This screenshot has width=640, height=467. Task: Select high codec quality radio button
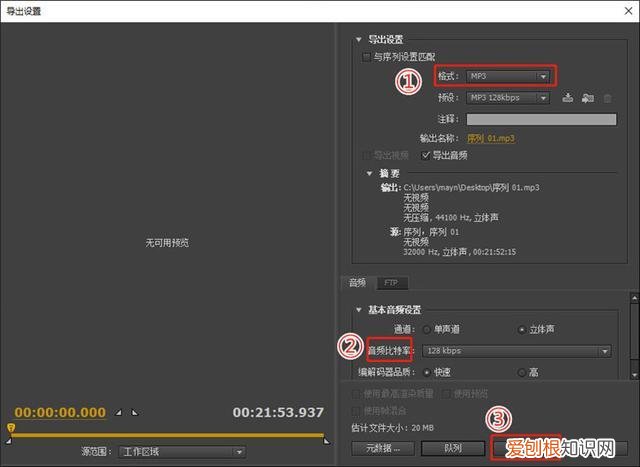[x=521, y=372]
